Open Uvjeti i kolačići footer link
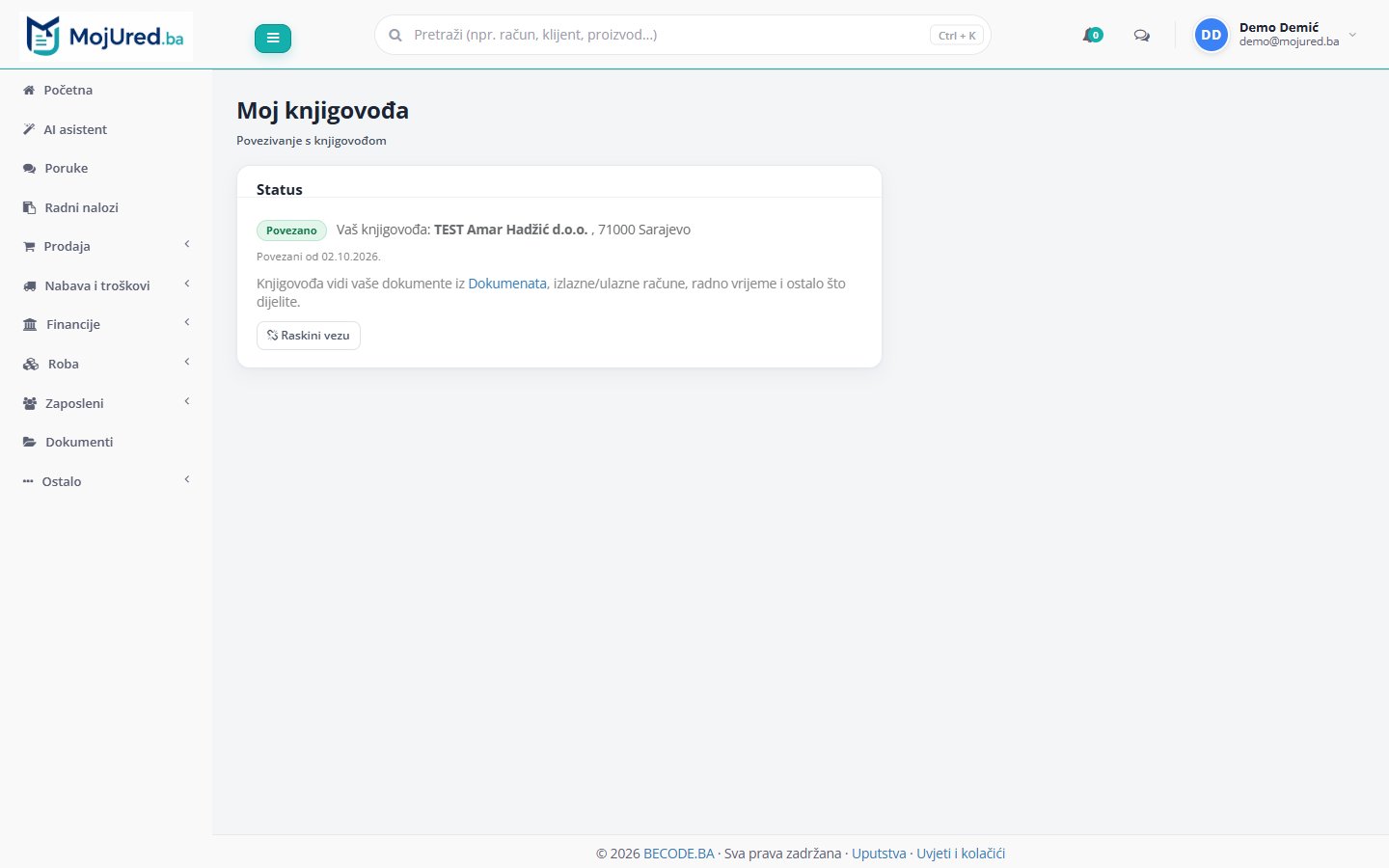This screenshot has height=868, width=1389. 961,854
